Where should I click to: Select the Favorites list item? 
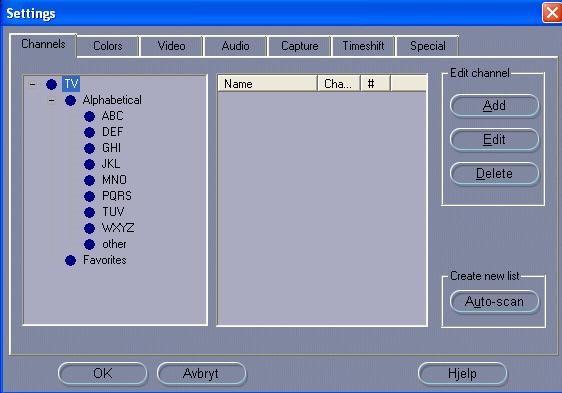pyautogui.click(x=105, y=260)
